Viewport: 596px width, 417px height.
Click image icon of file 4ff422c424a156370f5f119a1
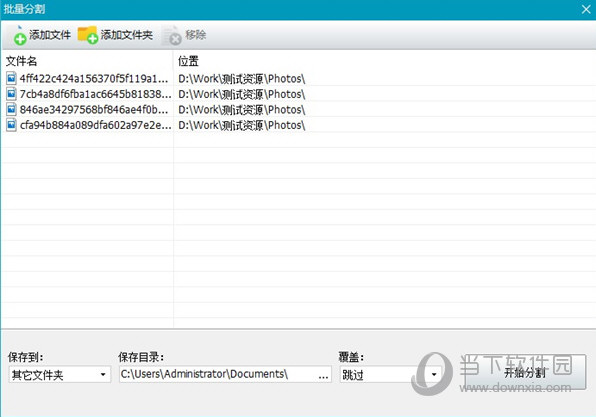coord(11,78)
